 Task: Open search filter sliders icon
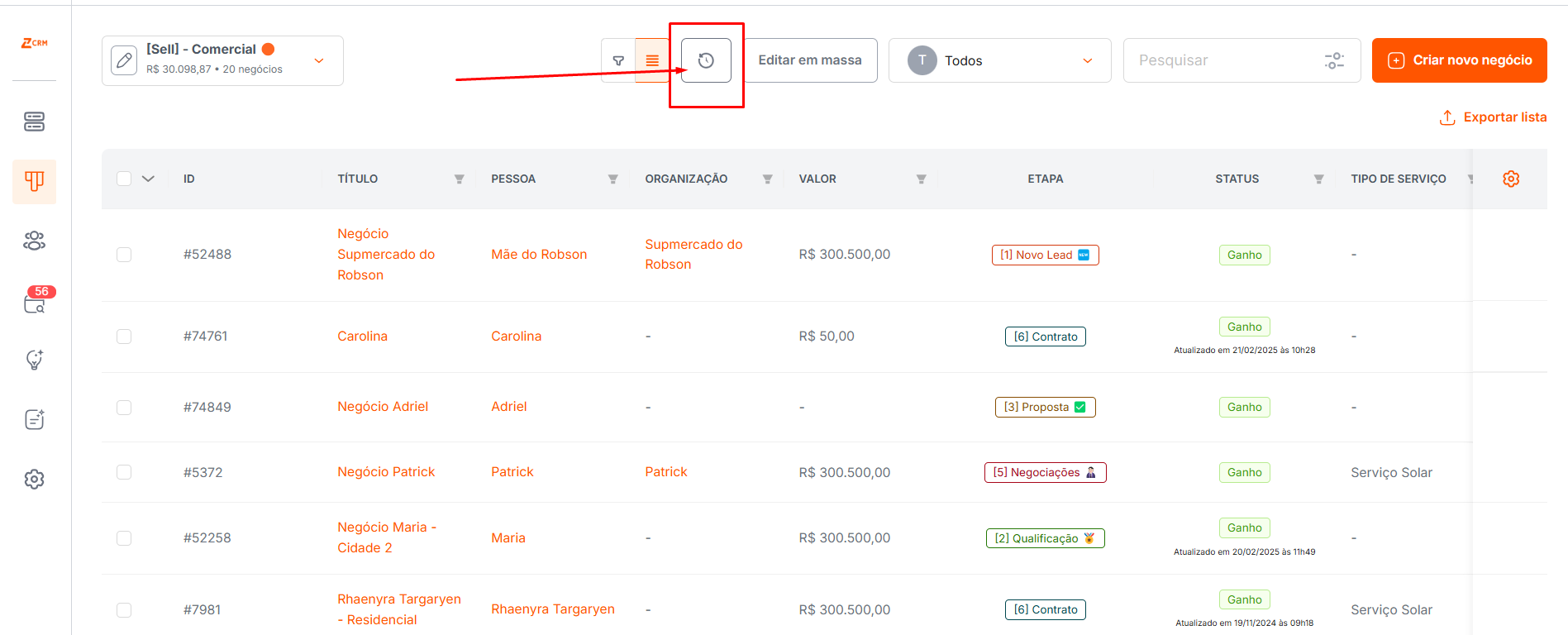tap(1334, 60)
